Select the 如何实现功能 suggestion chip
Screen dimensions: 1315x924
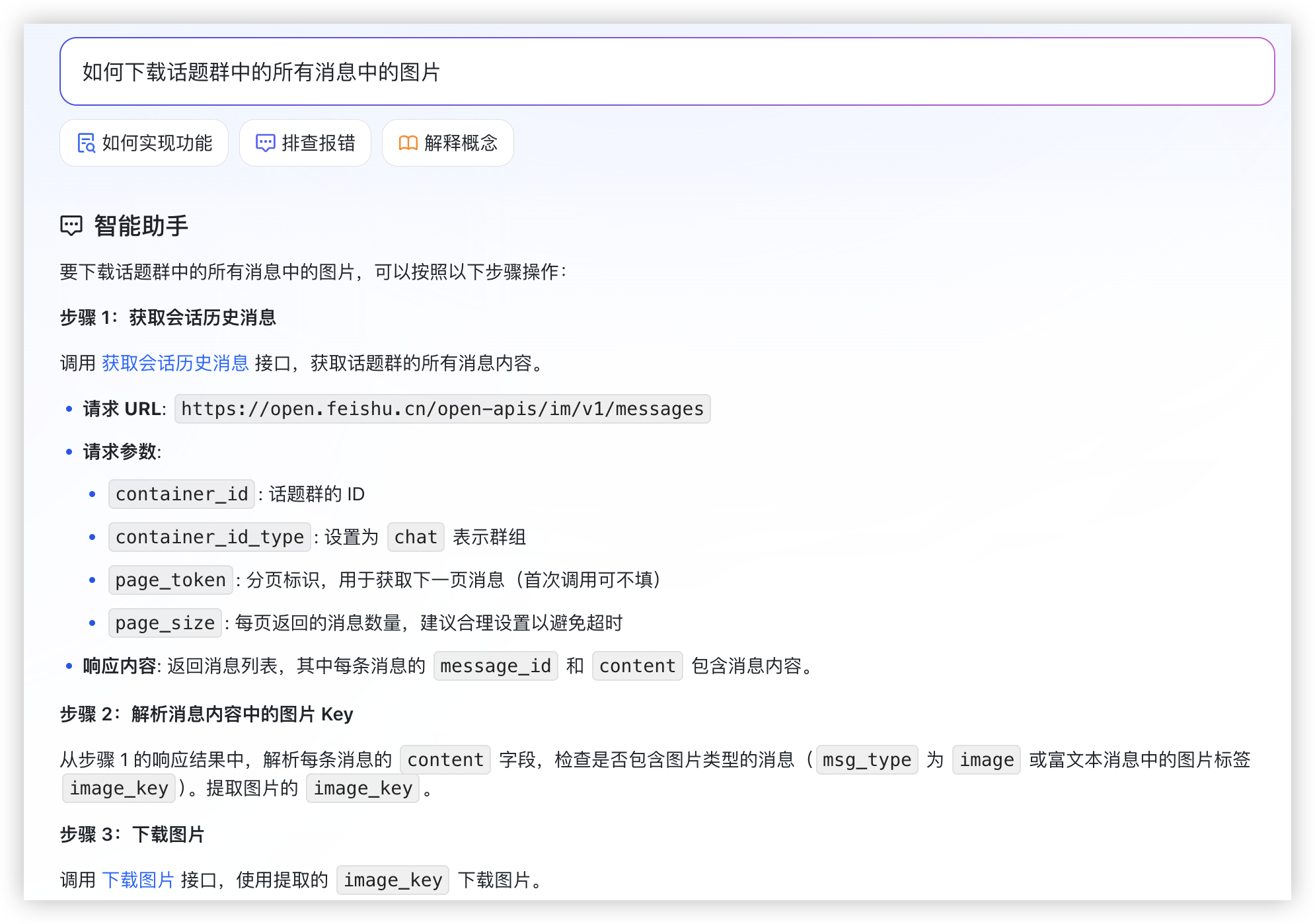(x=144, y=143)
